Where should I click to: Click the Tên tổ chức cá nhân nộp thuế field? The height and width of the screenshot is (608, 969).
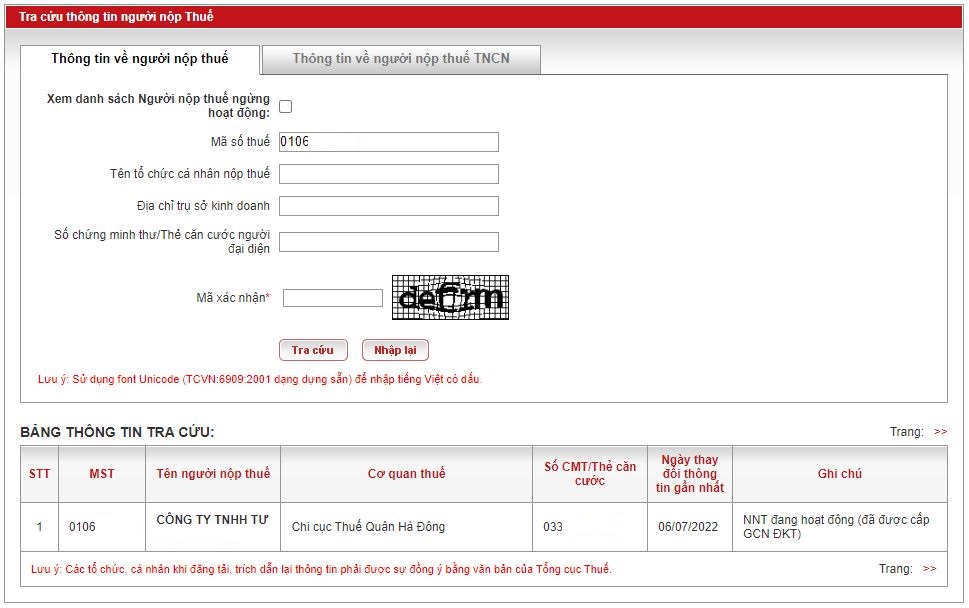coord(388,174)
